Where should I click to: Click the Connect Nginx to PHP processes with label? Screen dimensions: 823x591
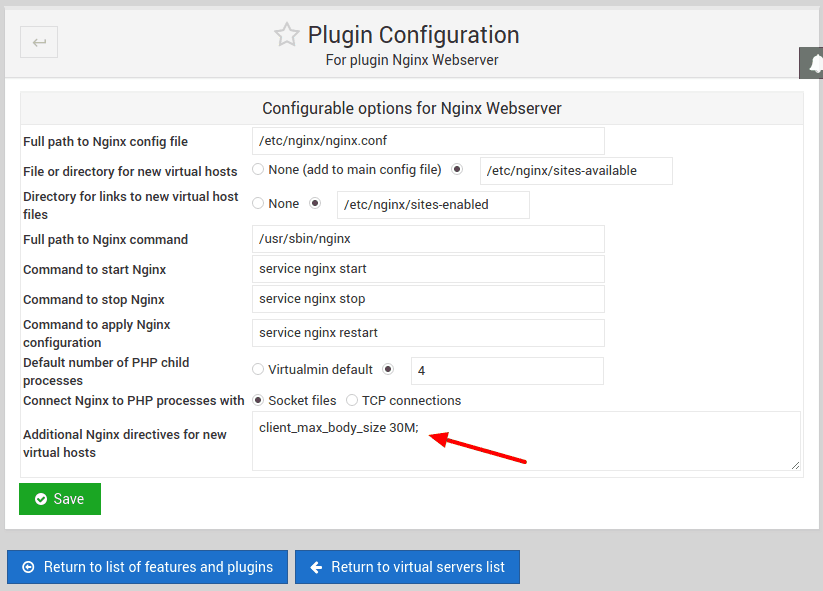point(134,401)
